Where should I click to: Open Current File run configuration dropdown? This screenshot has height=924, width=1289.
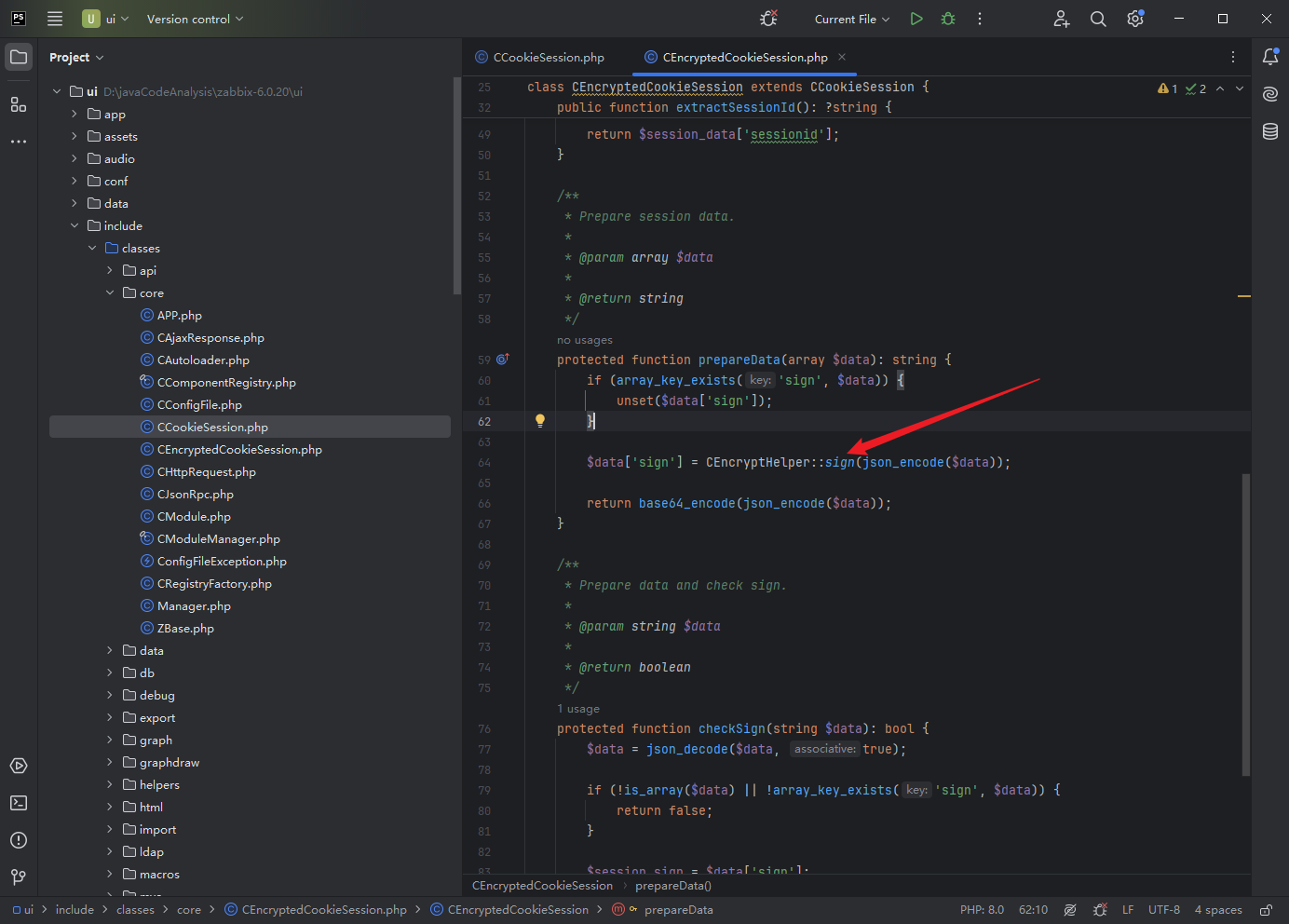tap(852, 19)
